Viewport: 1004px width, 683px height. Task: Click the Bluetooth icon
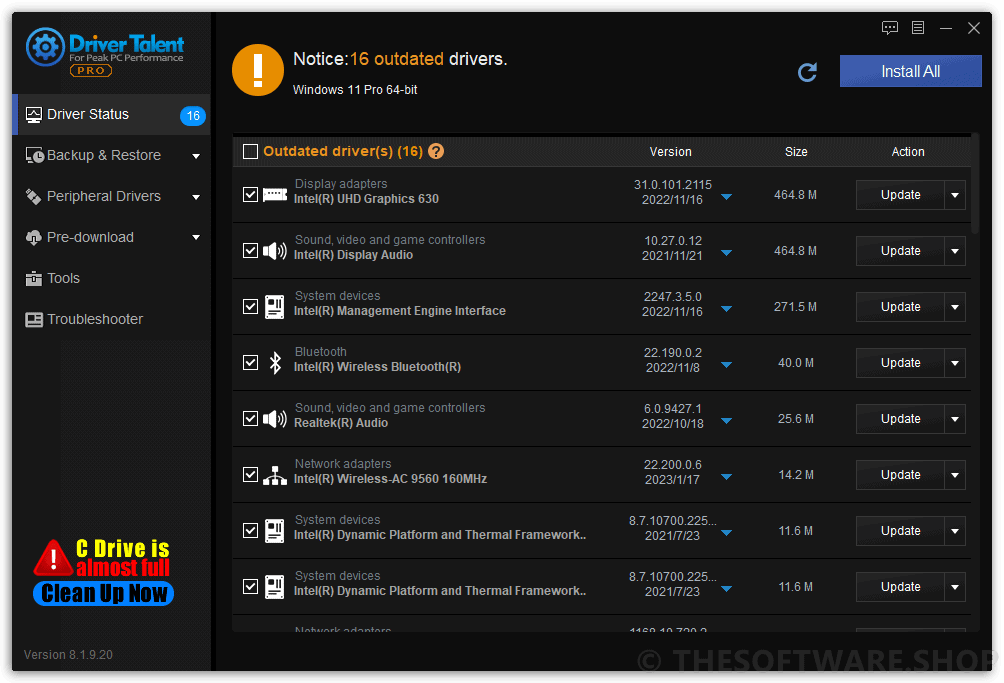[275, 363]
